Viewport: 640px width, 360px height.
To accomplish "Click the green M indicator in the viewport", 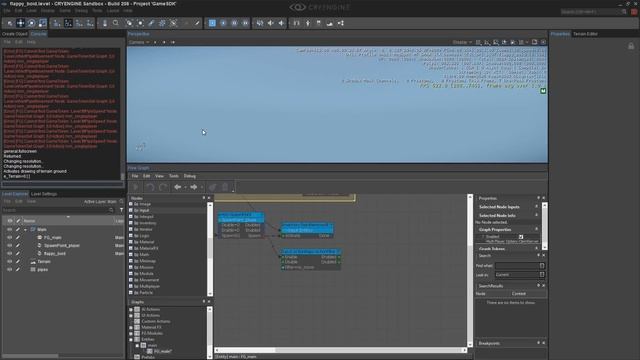I will (x=543, y=91).
